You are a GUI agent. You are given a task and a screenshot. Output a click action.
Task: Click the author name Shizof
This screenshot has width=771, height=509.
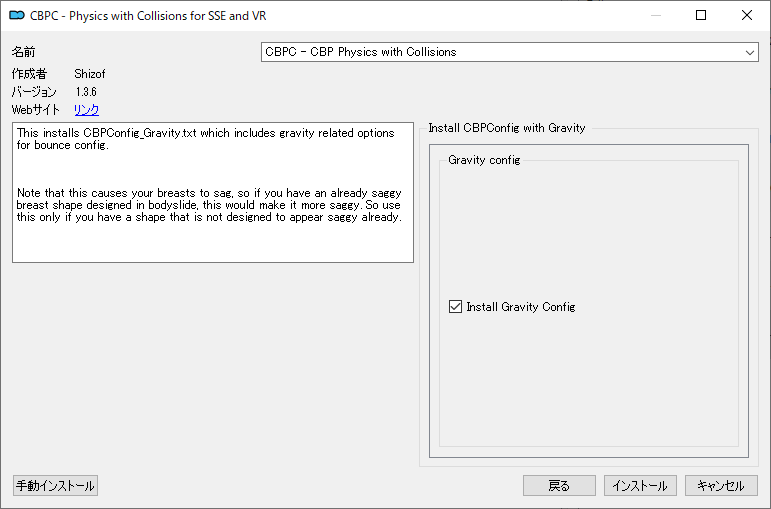(89, 74)
